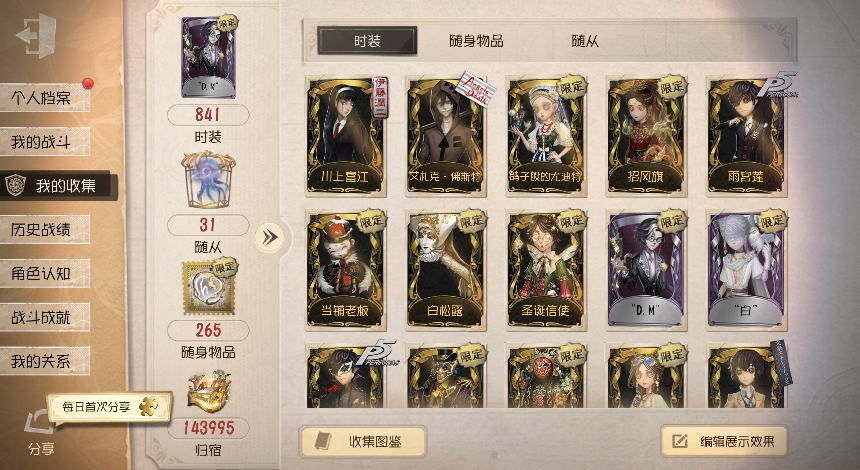Click the exit door icon
This screenshot has width=860, height=470.
36,35
